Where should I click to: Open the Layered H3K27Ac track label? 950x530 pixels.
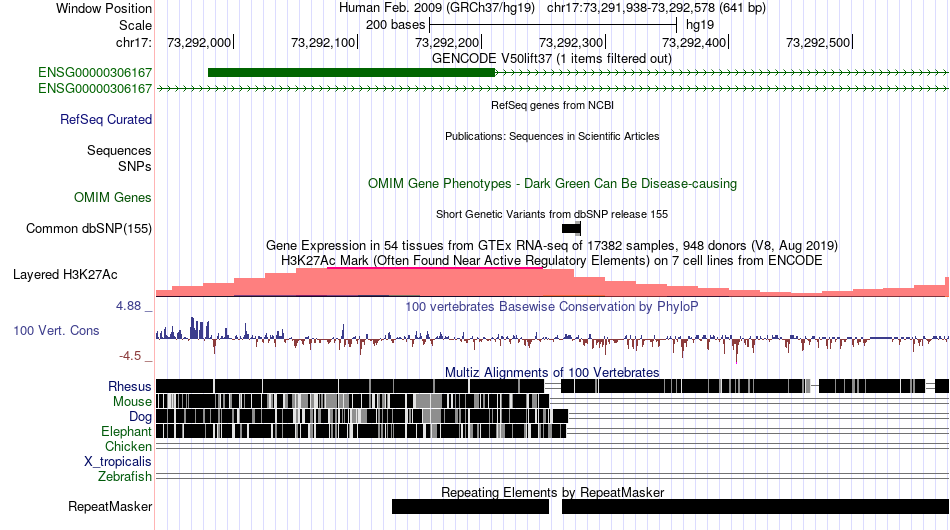pos(65,274)
